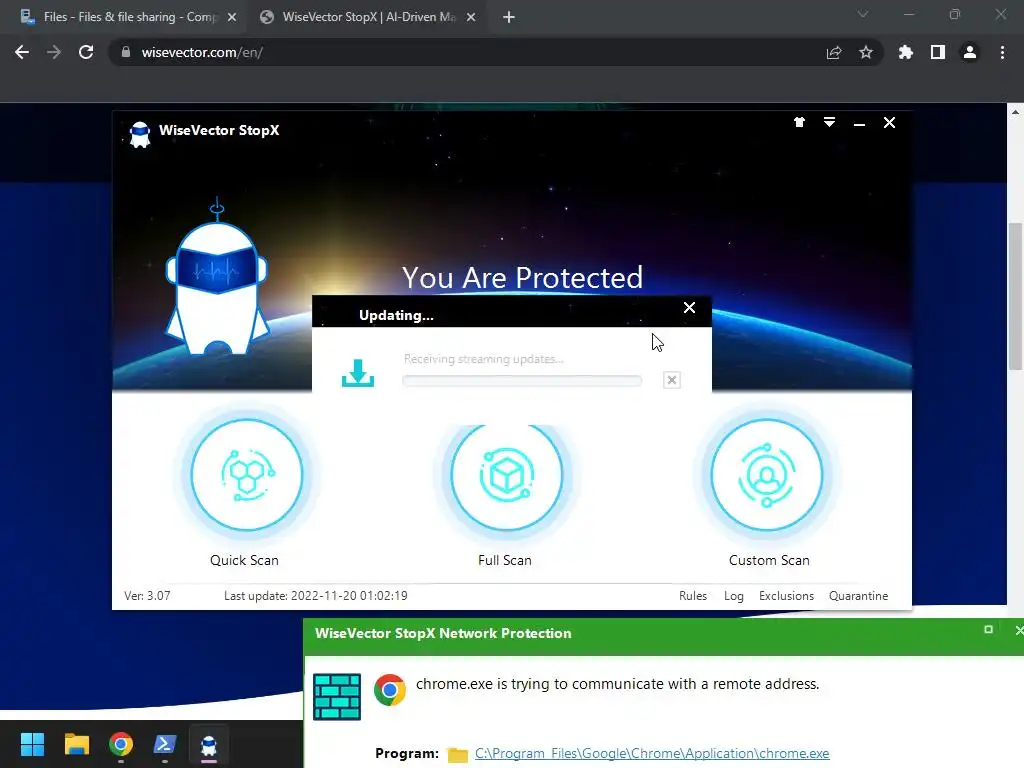
Task: Click the WiseVector StopX taskbar icon
Action: pyautogui.click(x=209, y=744)
